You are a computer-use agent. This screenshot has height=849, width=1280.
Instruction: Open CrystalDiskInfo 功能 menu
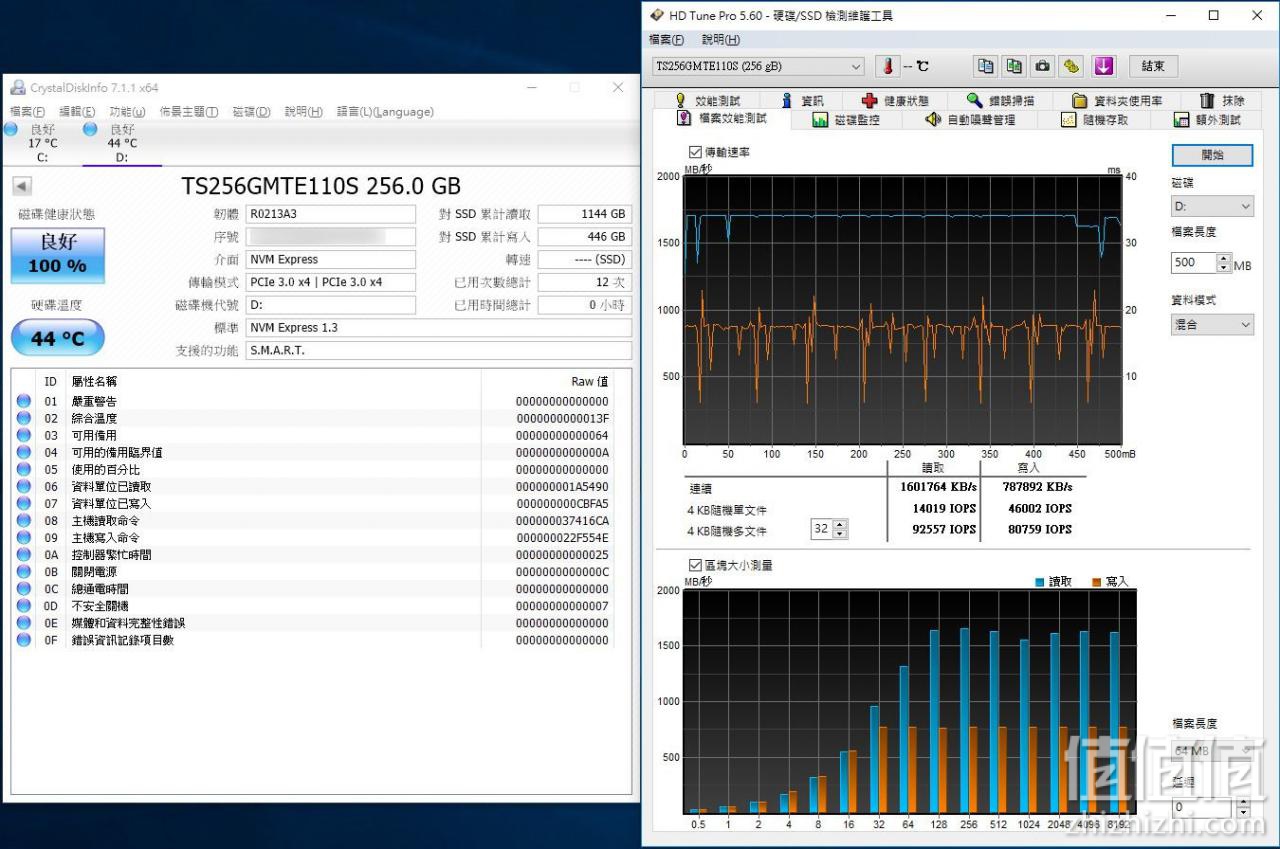click(127, 112)
